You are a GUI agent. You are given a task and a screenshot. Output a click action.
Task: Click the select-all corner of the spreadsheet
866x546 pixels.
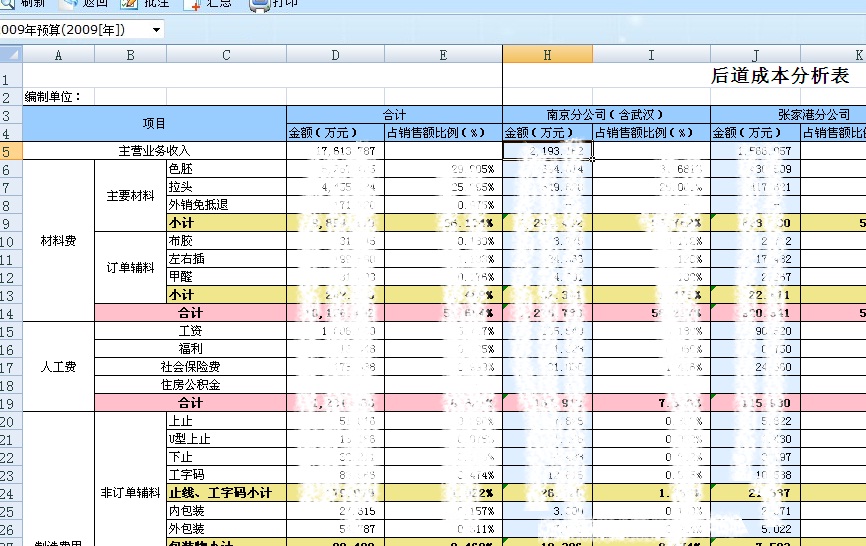point(11,54)
